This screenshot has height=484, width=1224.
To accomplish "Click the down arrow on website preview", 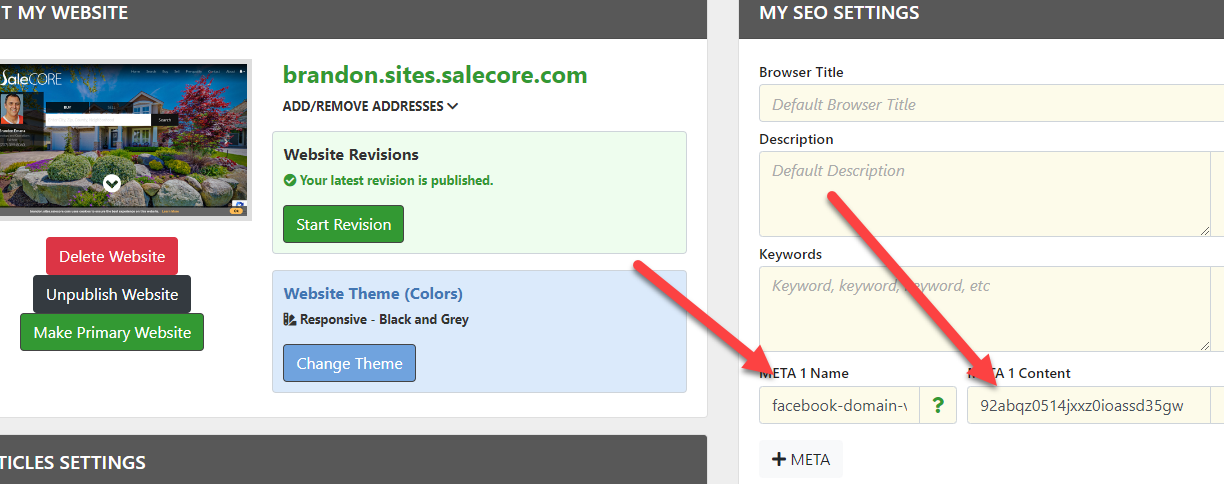I will 112,183.
